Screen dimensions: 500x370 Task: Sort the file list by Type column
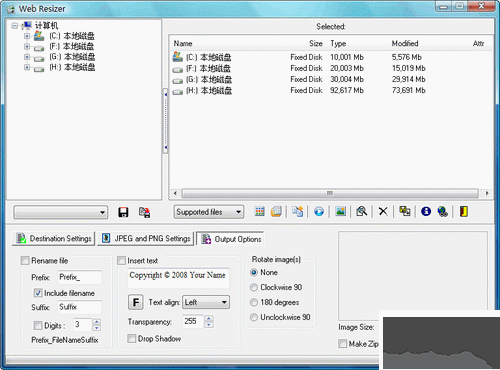[x=338, y=43]
